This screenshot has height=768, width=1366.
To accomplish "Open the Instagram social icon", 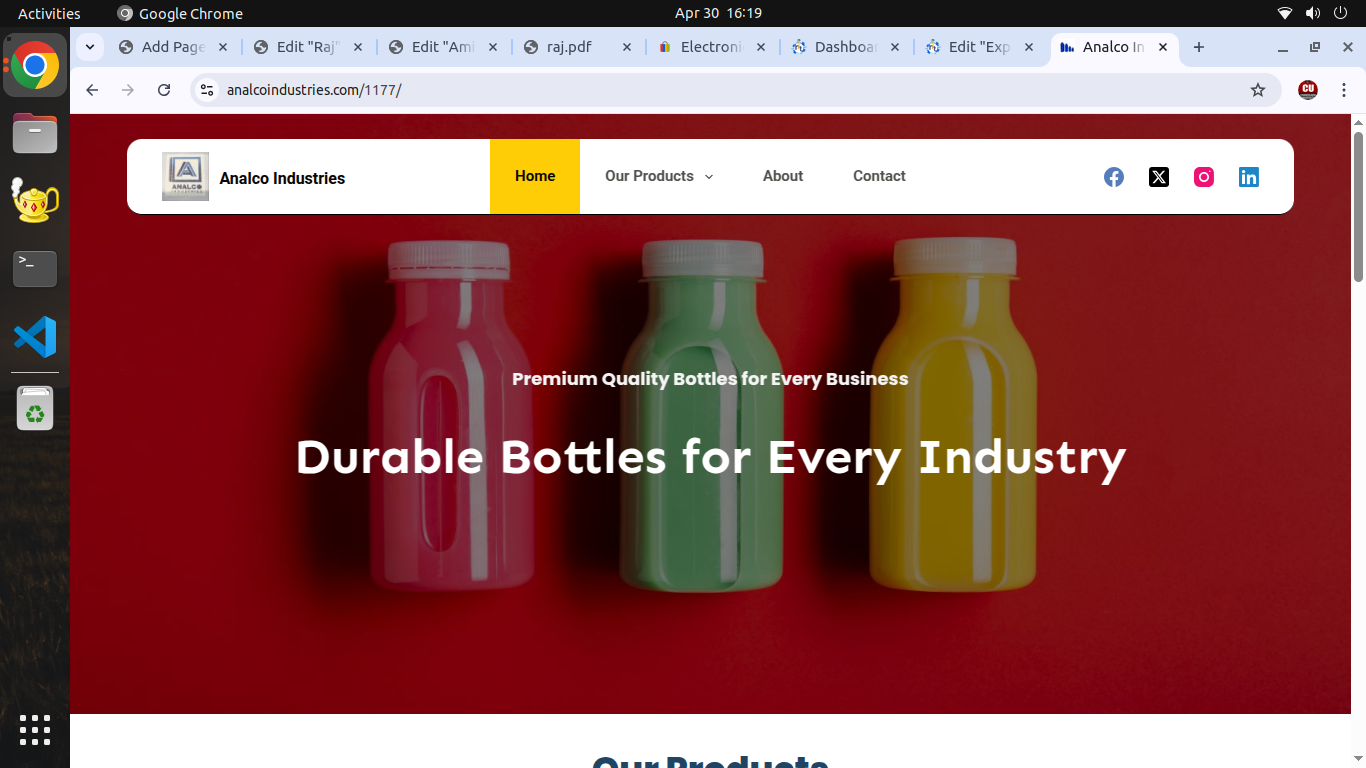I will click(x=1204, y=177).
